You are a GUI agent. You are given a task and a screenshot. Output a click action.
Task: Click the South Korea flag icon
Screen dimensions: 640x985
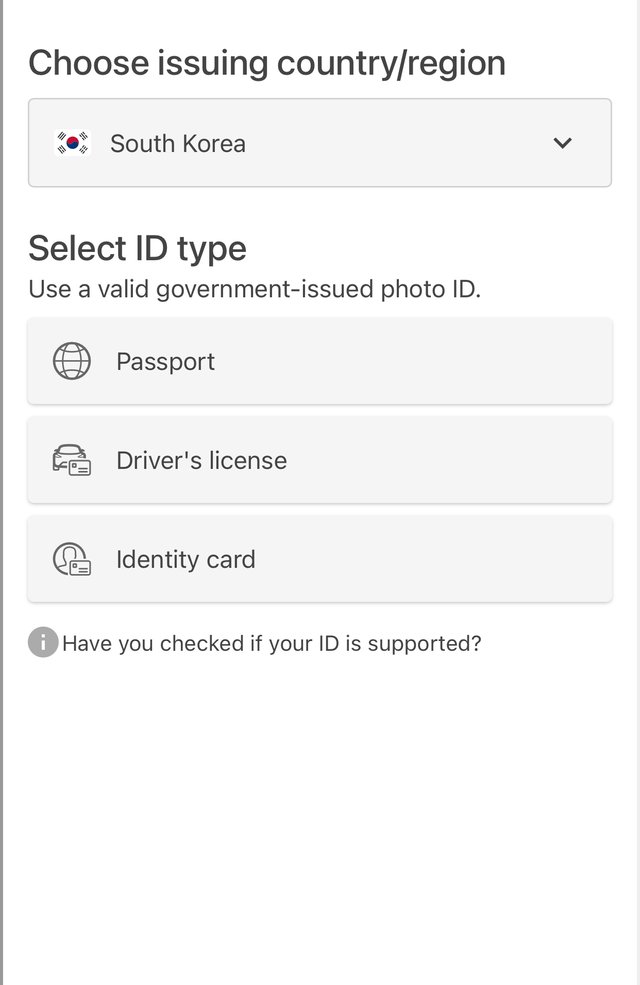coord(72,143)
